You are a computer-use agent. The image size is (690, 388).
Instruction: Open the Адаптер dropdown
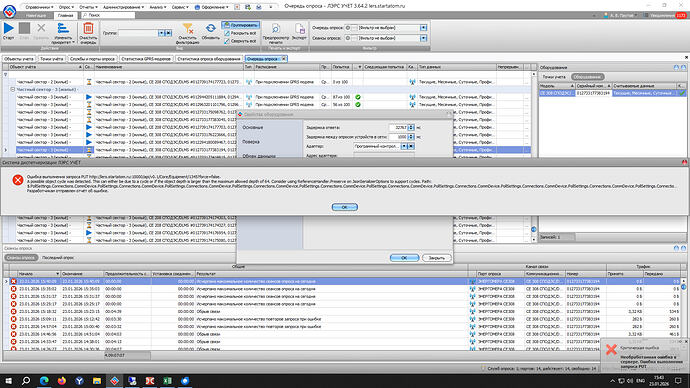404,146
